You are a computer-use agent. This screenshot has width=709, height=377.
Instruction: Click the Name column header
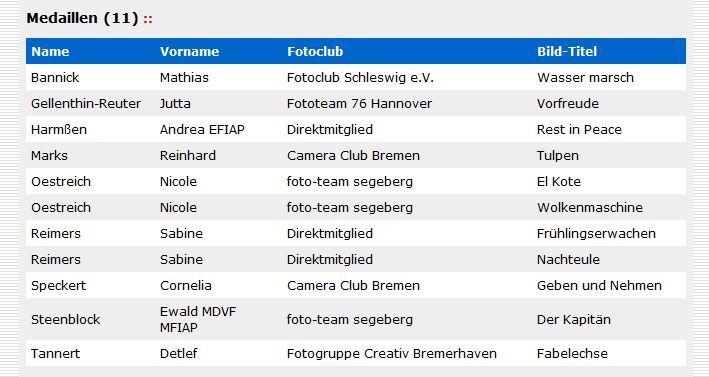[50, 52]
